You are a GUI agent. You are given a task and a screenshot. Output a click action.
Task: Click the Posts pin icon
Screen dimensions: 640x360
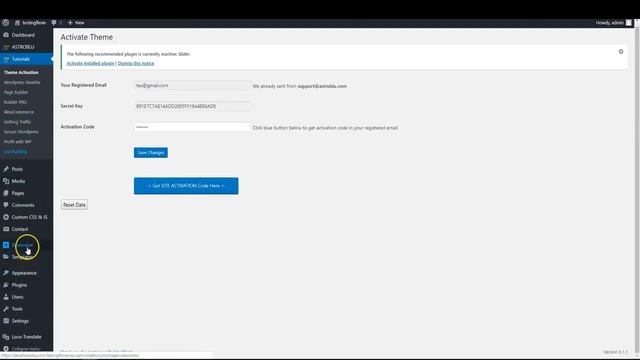click(x=6, y=169)
